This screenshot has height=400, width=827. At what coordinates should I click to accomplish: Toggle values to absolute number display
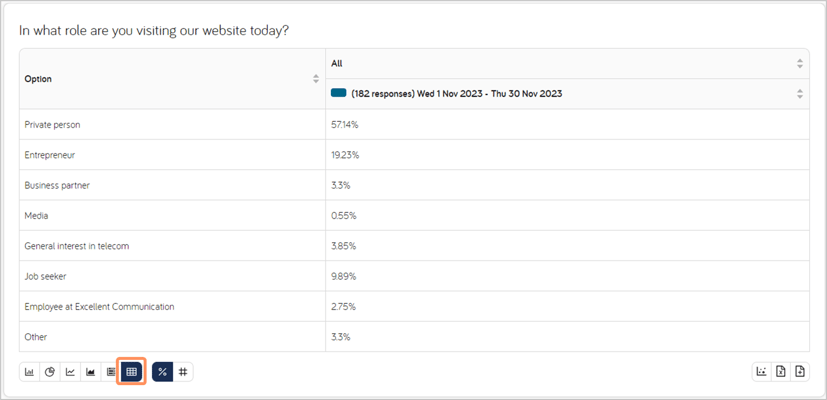[183, 372]
